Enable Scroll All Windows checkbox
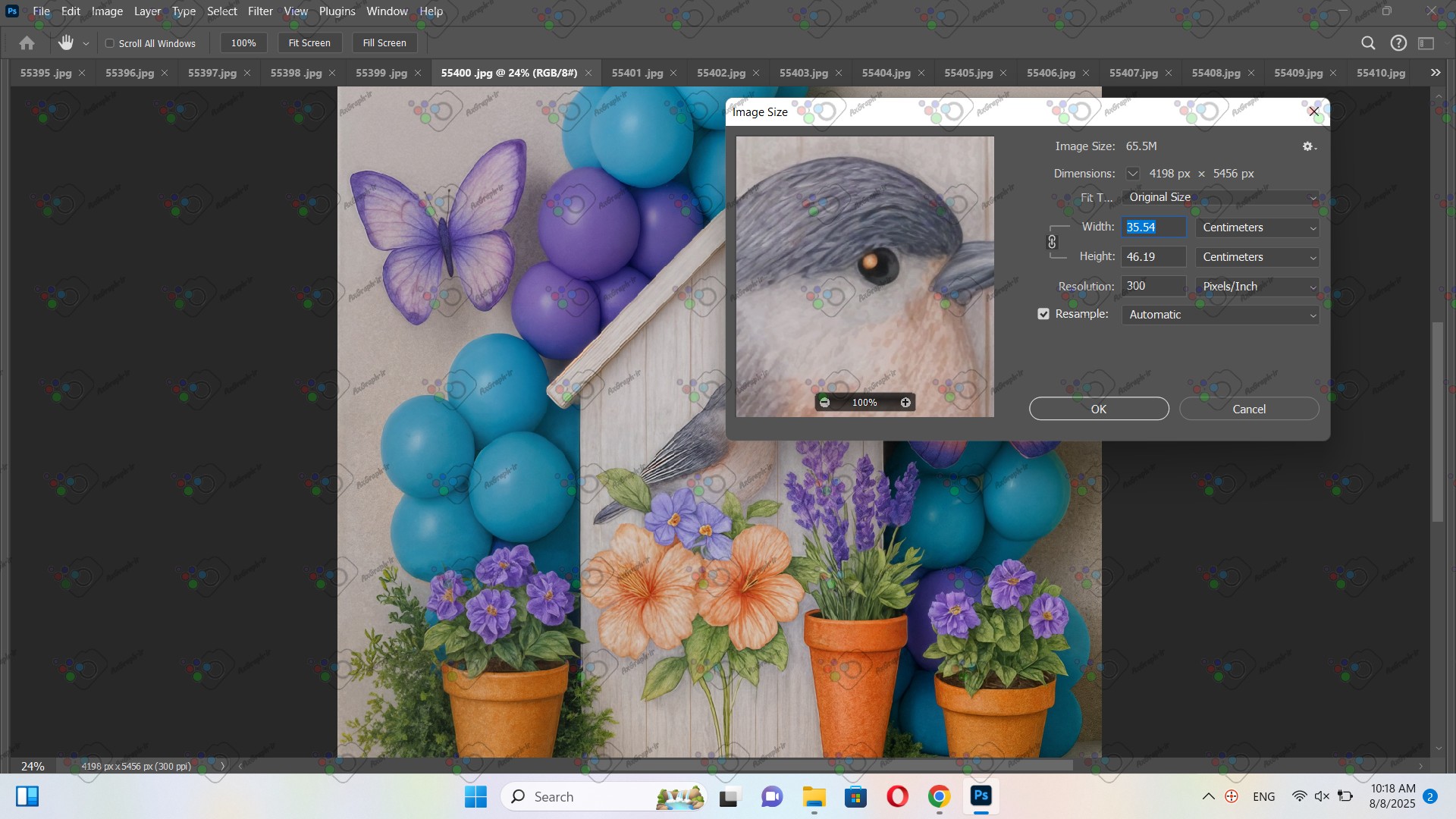The width and height of the screenshot is (1456, 819). pos(110,43)
